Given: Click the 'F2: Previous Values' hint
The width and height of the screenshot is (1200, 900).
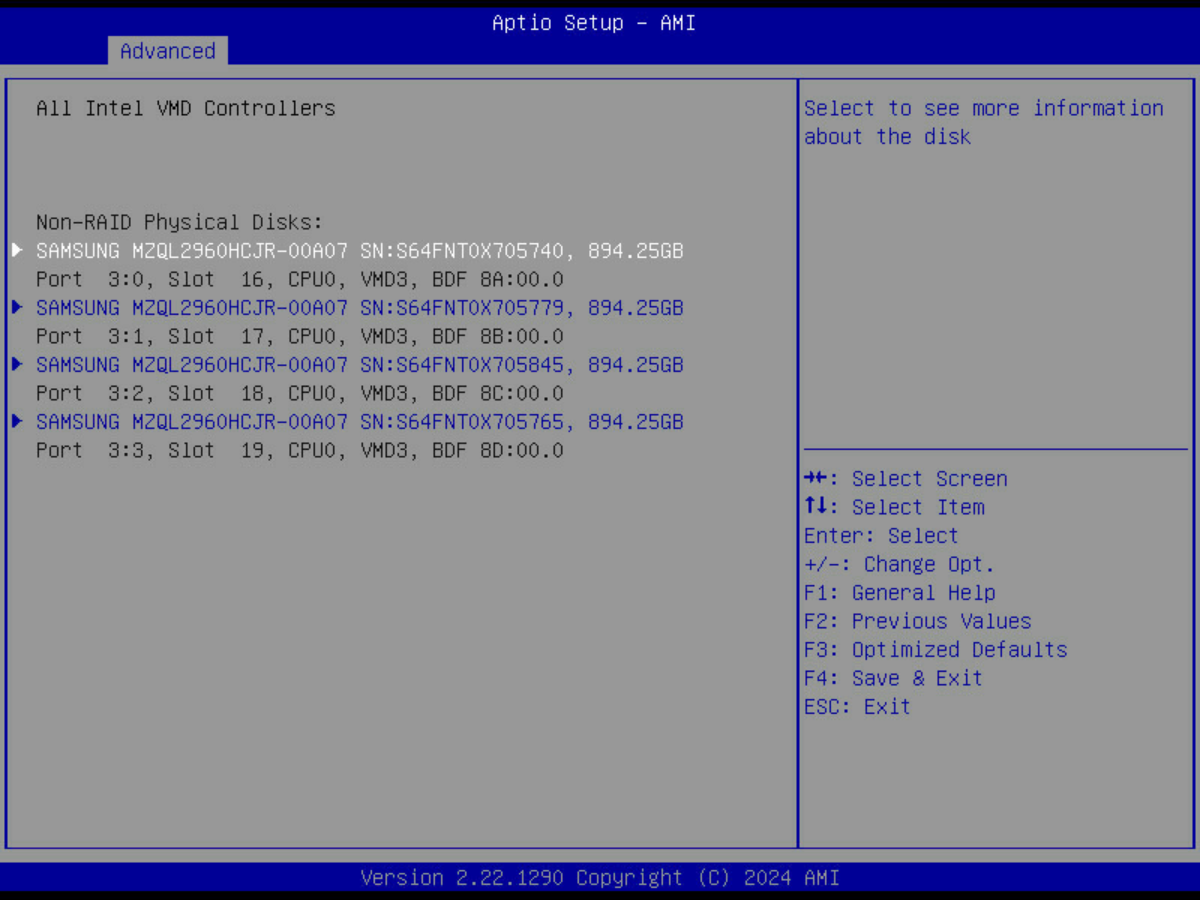Looking at the screenshot, I should (x=918, y=622).
